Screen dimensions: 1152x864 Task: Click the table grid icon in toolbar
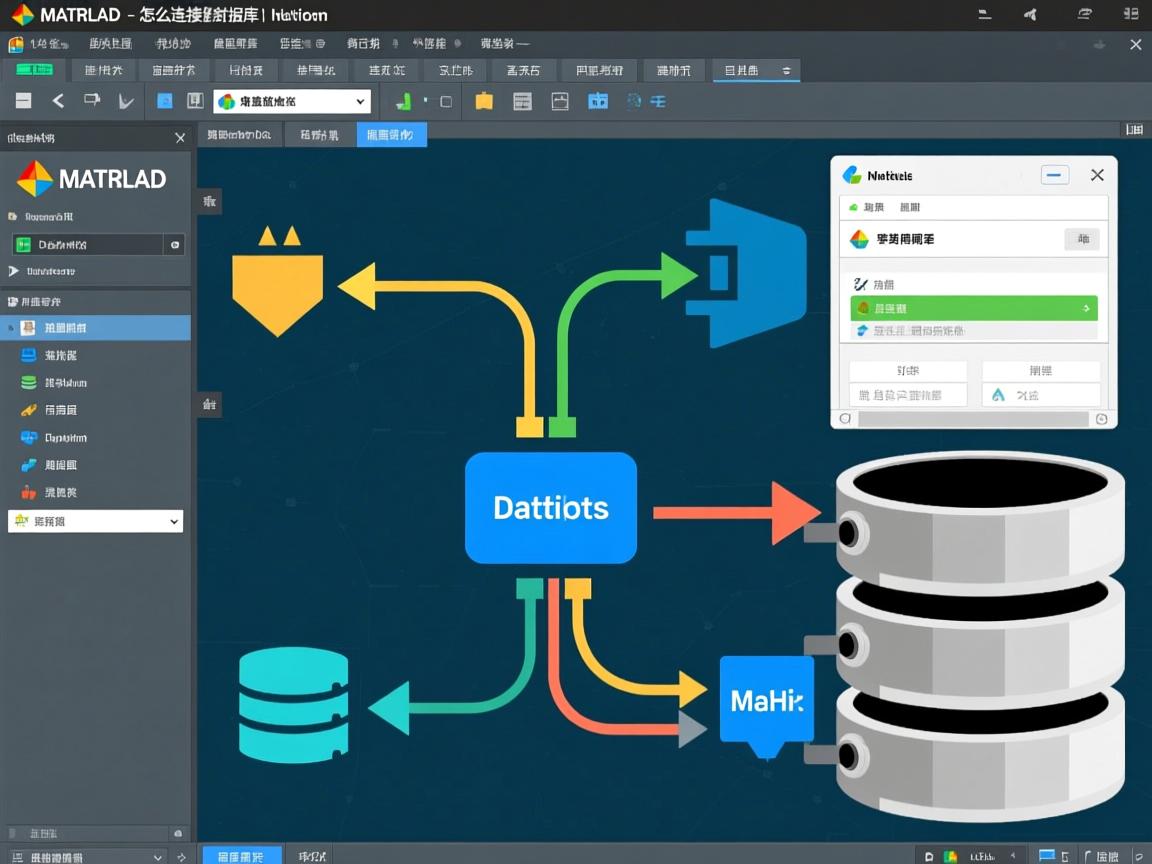(522, 101)
